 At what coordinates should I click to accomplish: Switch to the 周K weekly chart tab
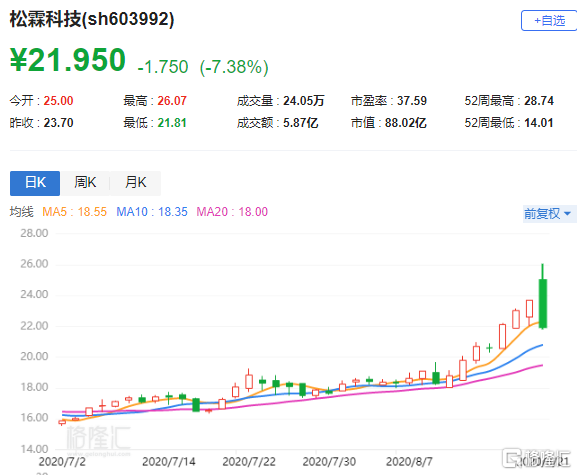click(85, 183)
